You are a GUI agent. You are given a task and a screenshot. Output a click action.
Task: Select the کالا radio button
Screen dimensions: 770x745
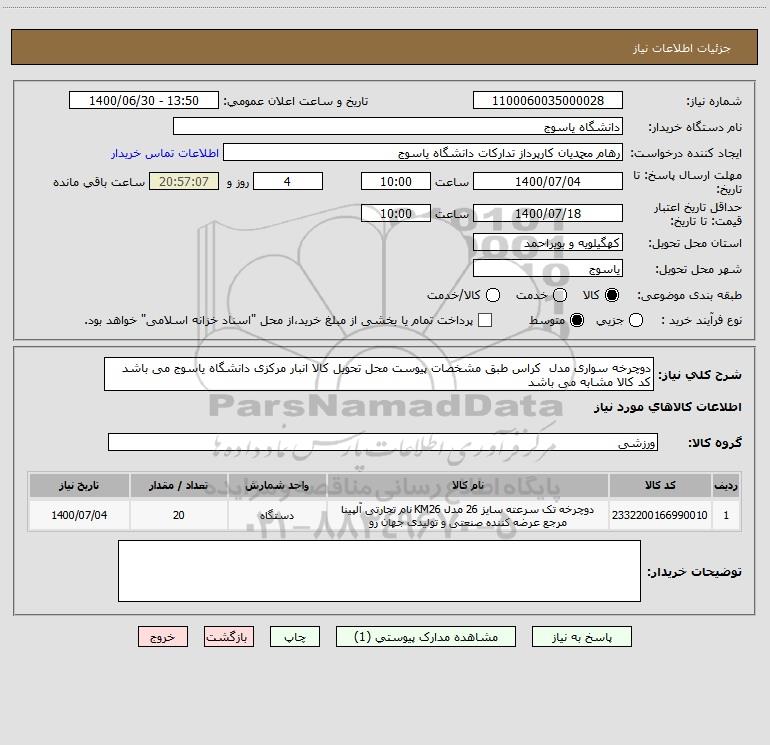[612, 295]
